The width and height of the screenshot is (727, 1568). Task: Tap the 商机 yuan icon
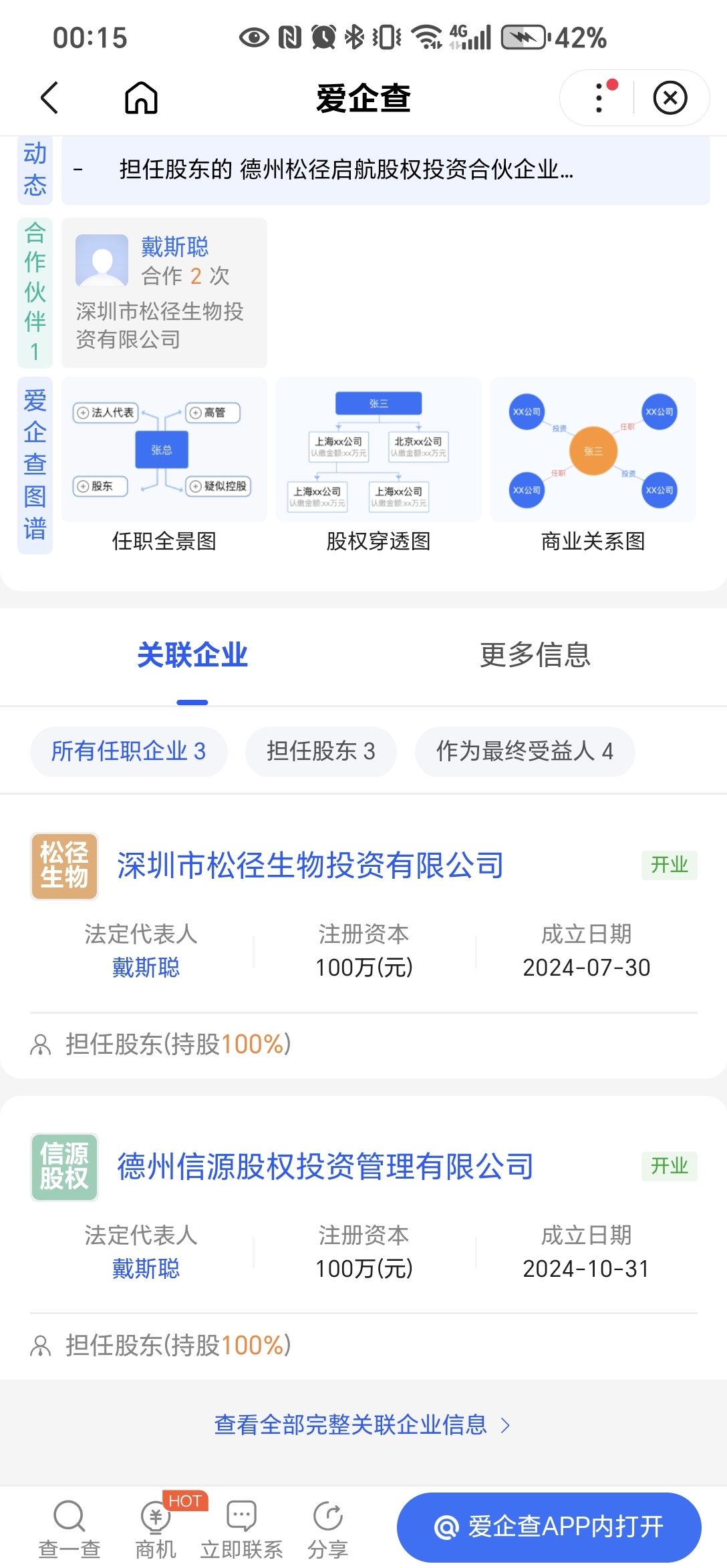pos(156,1517)
